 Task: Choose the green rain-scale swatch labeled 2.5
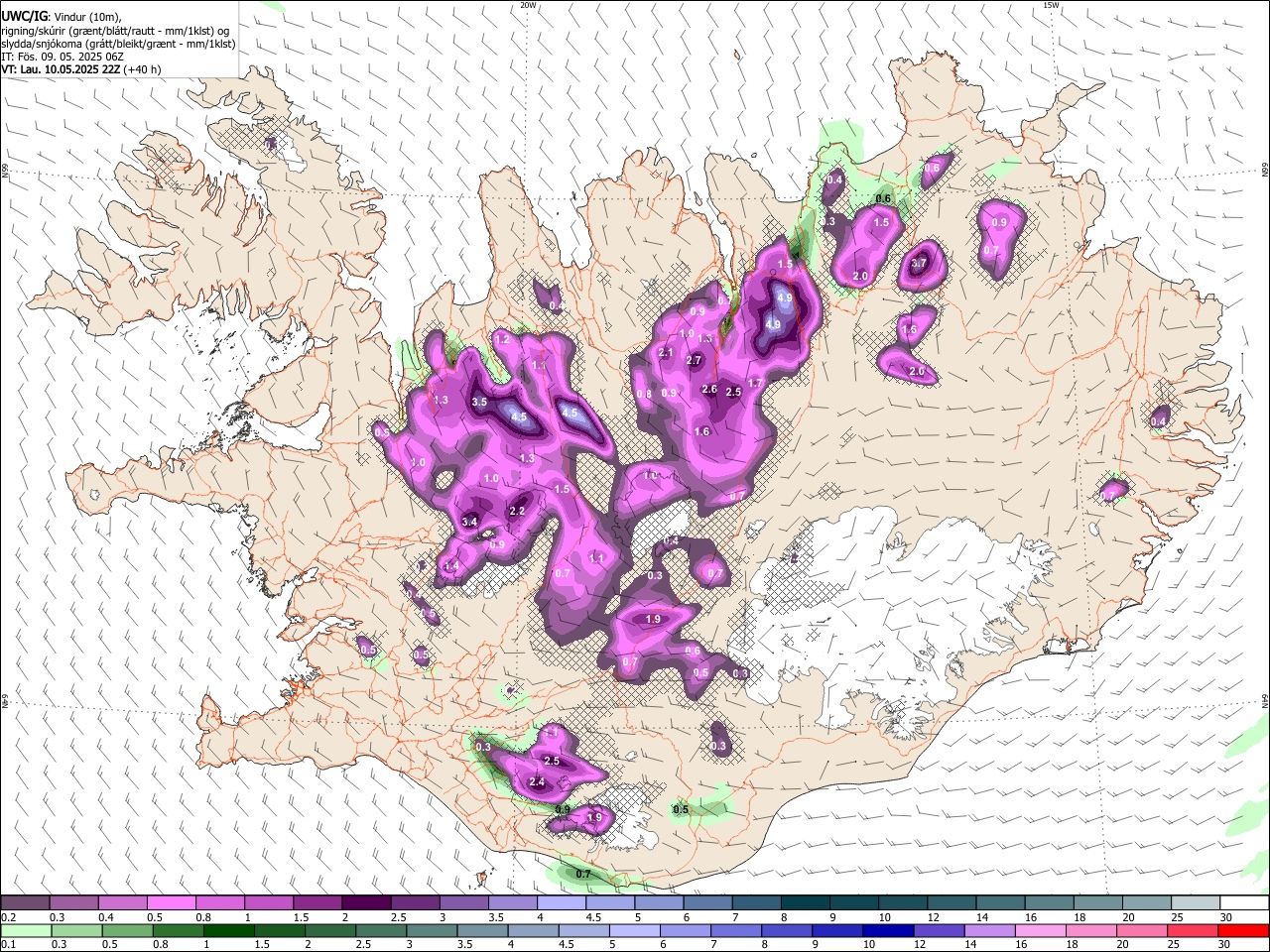click(x=381, y=931)
